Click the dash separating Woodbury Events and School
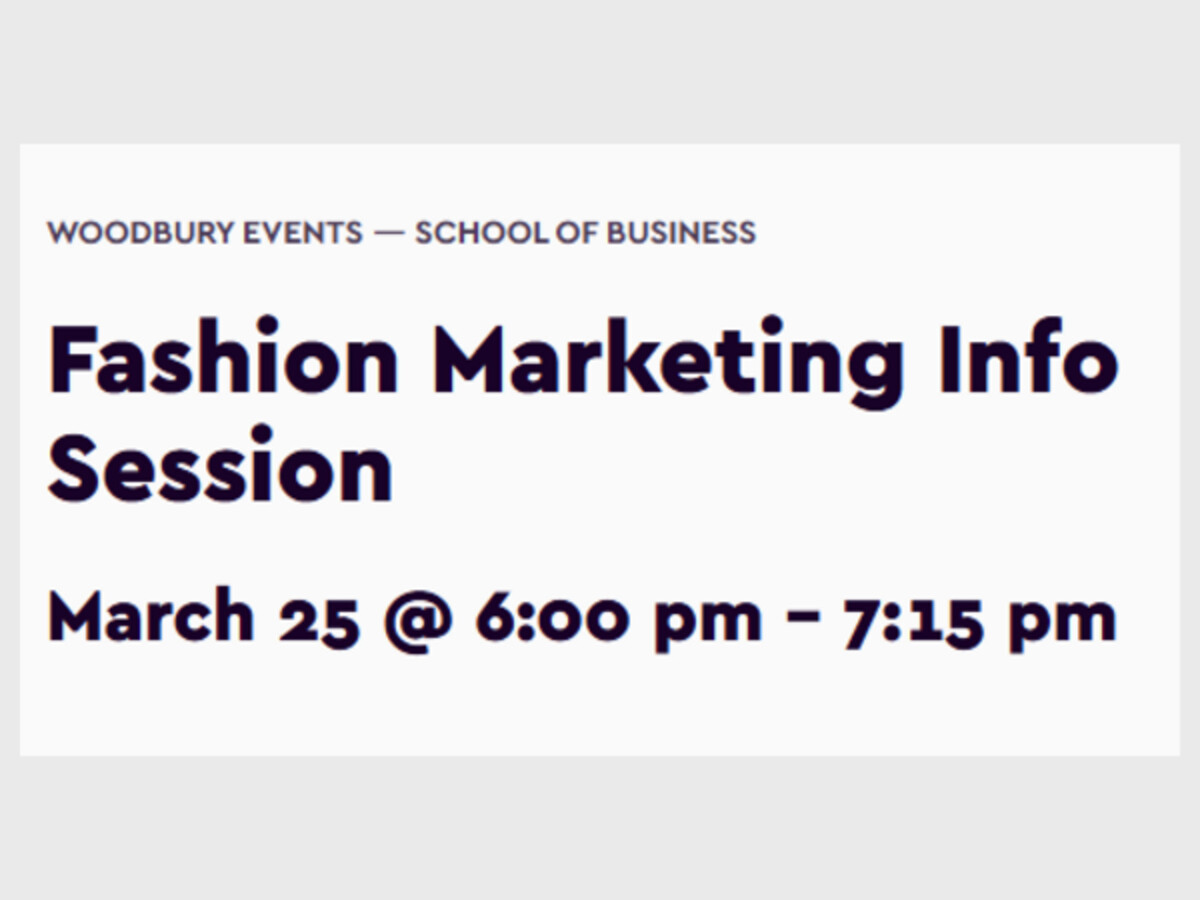 (389, 234)
